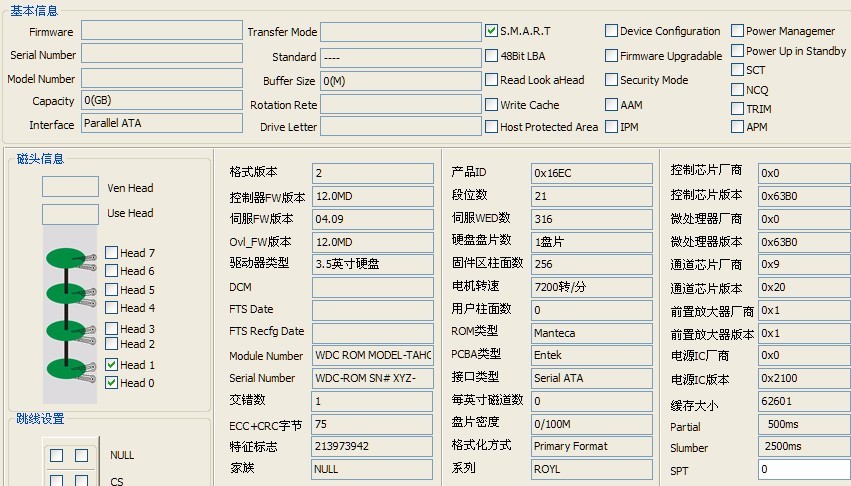
Task: Toggle Head 5 checkbox
Action: [111, 289]
